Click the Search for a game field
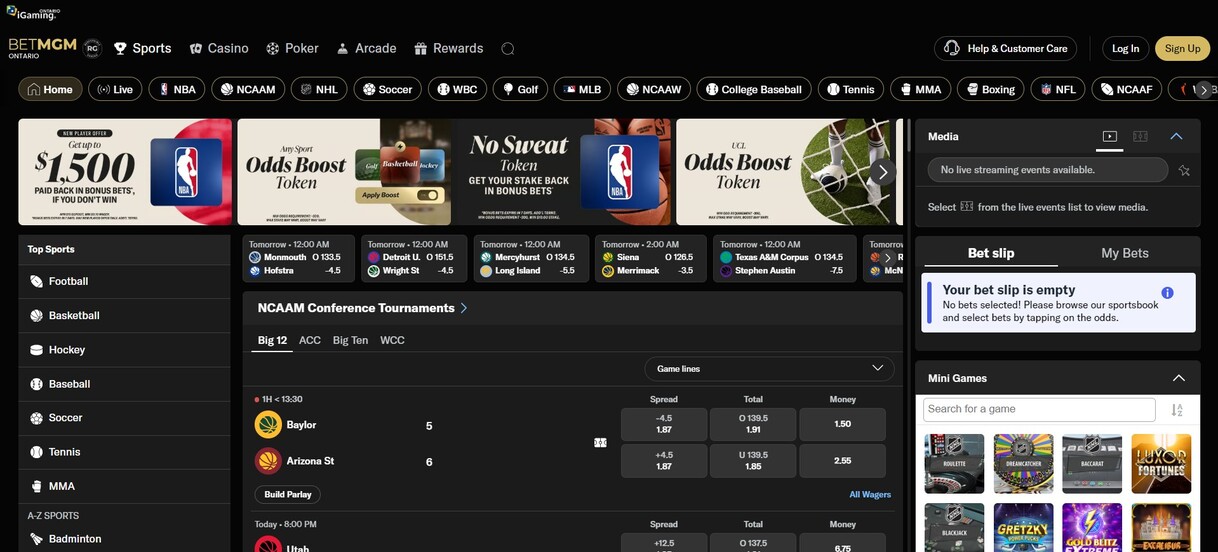Screen dimensions: 1218x552 pos(1039,409)
